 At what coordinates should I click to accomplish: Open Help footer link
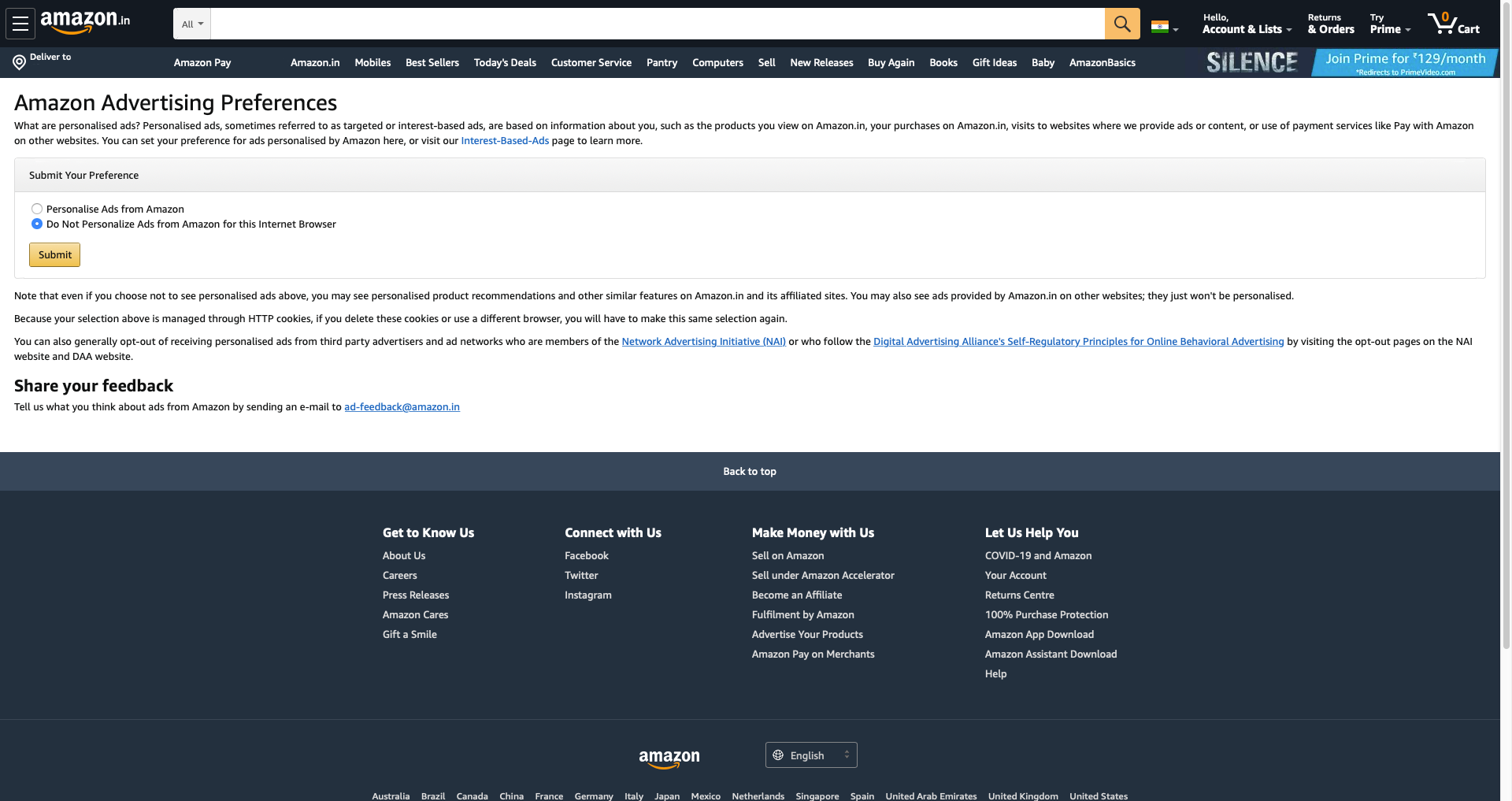click(996, 673)
